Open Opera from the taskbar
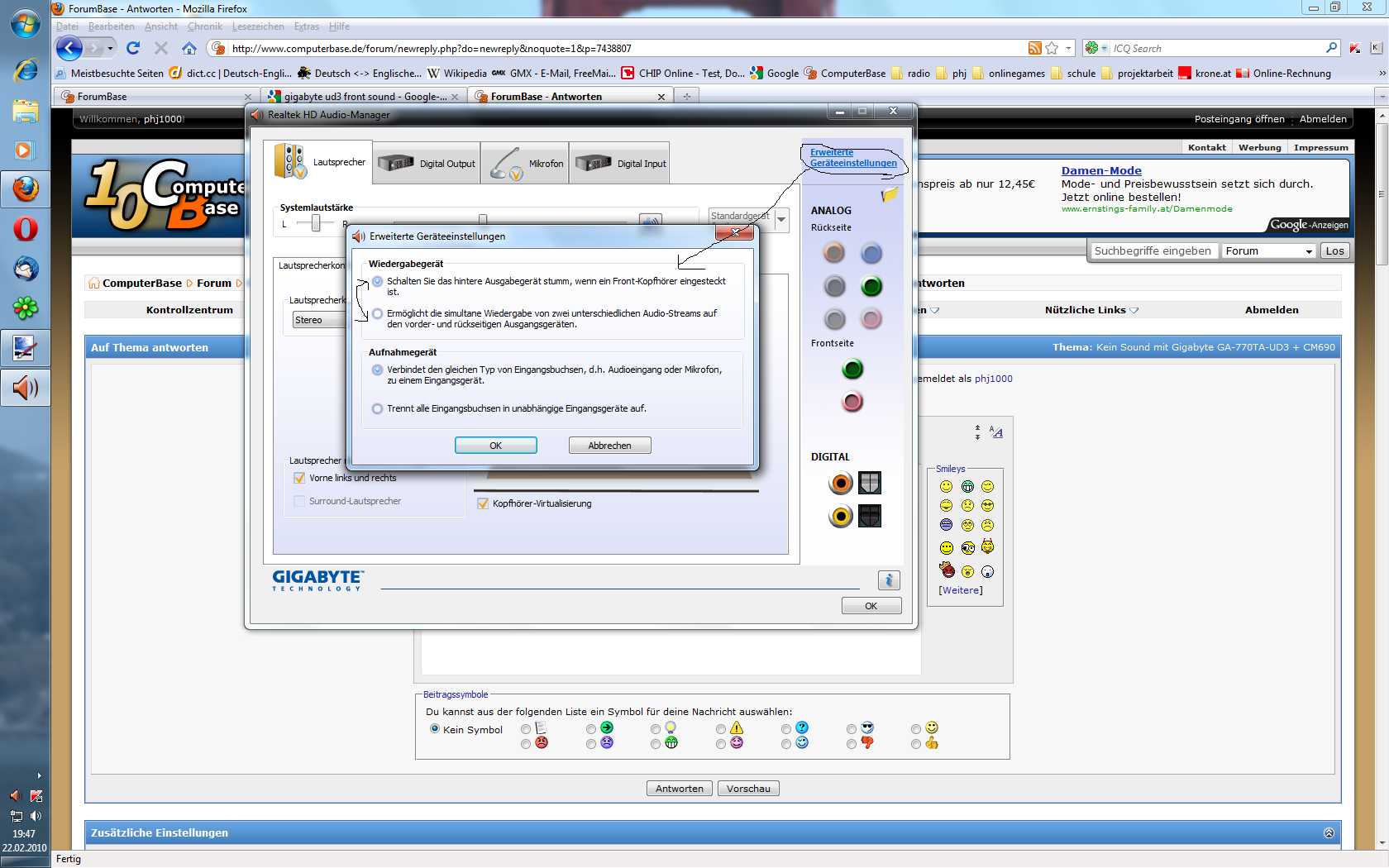Screen dimensions: 1389x868 (x=25, y=229)
